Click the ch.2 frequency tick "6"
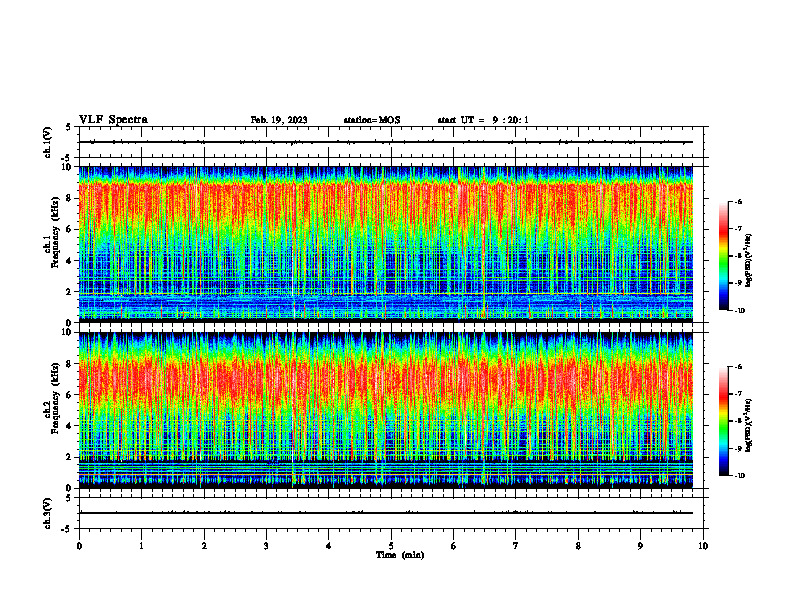The width and height of the screenshot is (792, 612). coord(70,394)
